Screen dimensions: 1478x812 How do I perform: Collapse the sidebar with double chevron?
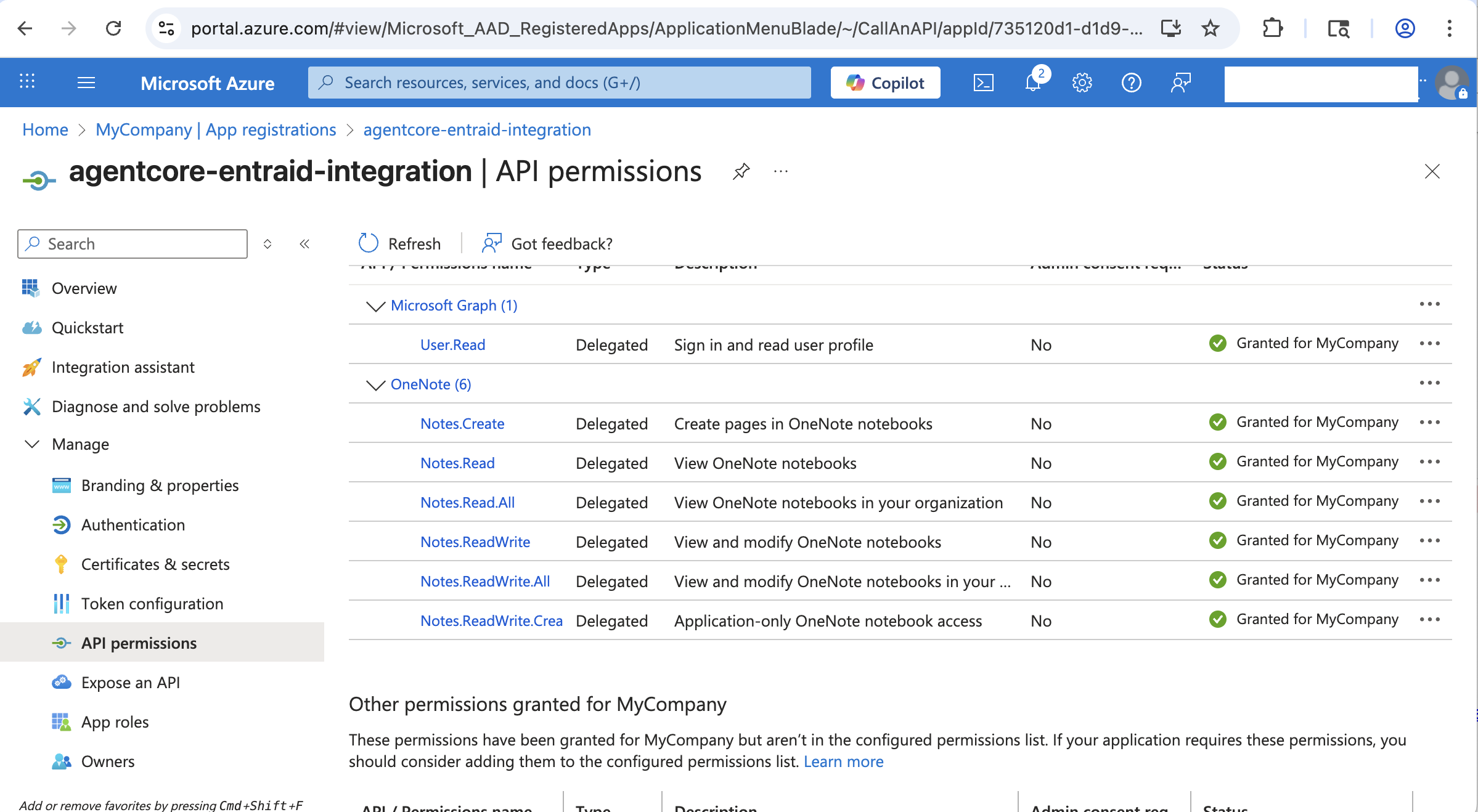[x=304, y=244]
